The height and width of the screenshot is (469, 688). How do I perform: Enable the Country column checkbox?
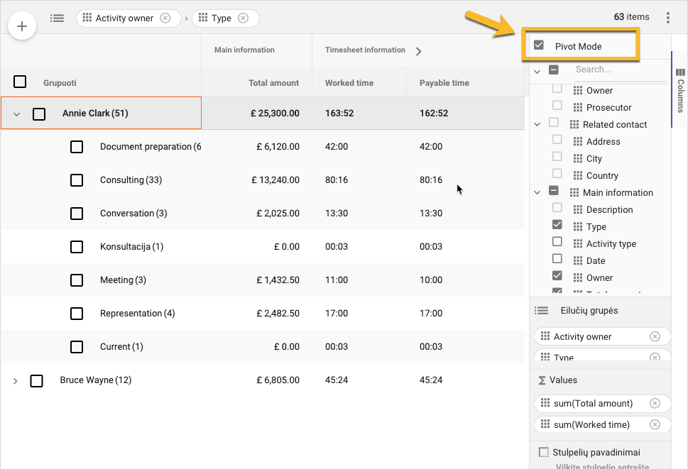pyautogui.click(x=557, y=173)
